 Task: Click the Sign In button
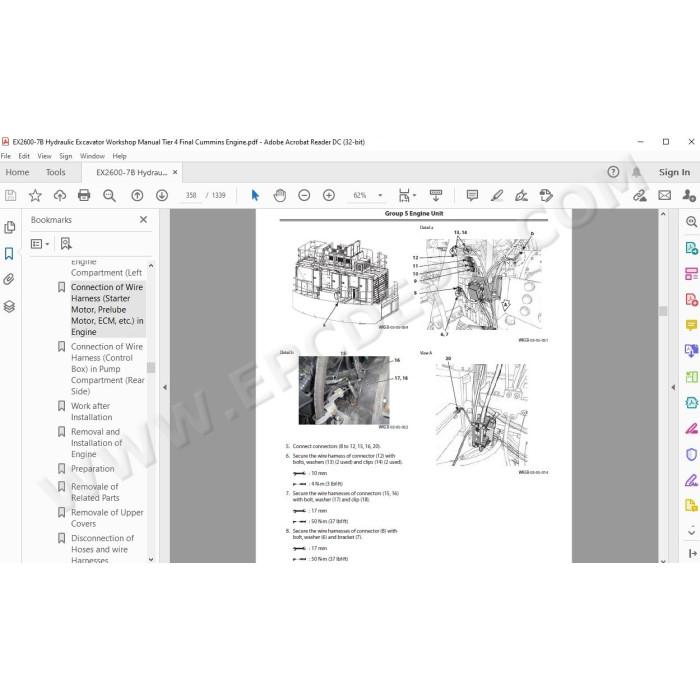(x=674, y=172)
